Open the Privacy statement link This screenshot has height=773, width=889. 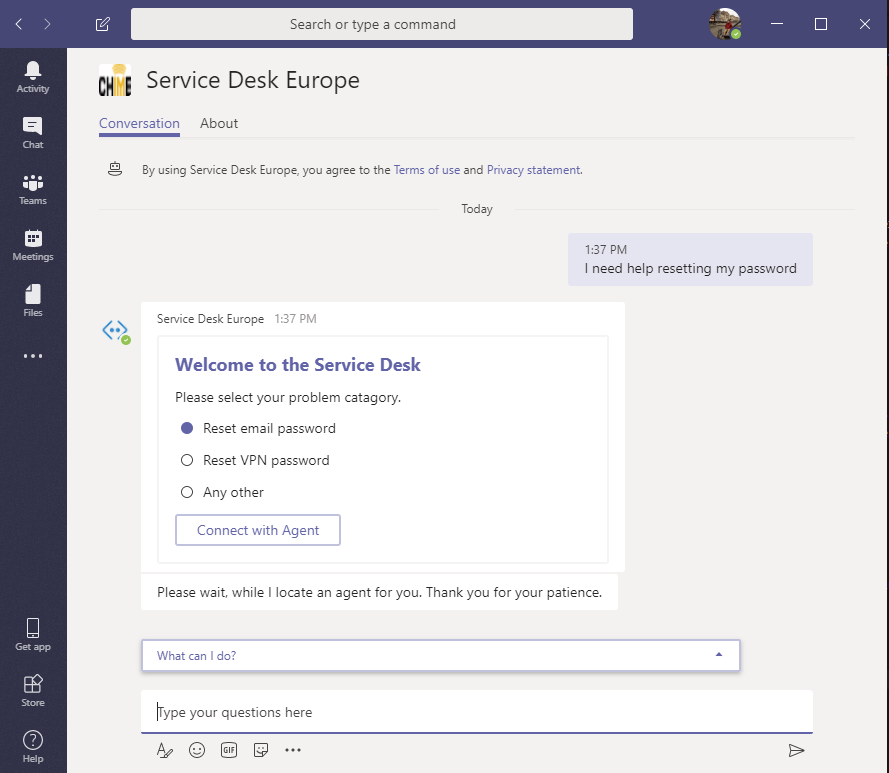[x=534, y=170]
